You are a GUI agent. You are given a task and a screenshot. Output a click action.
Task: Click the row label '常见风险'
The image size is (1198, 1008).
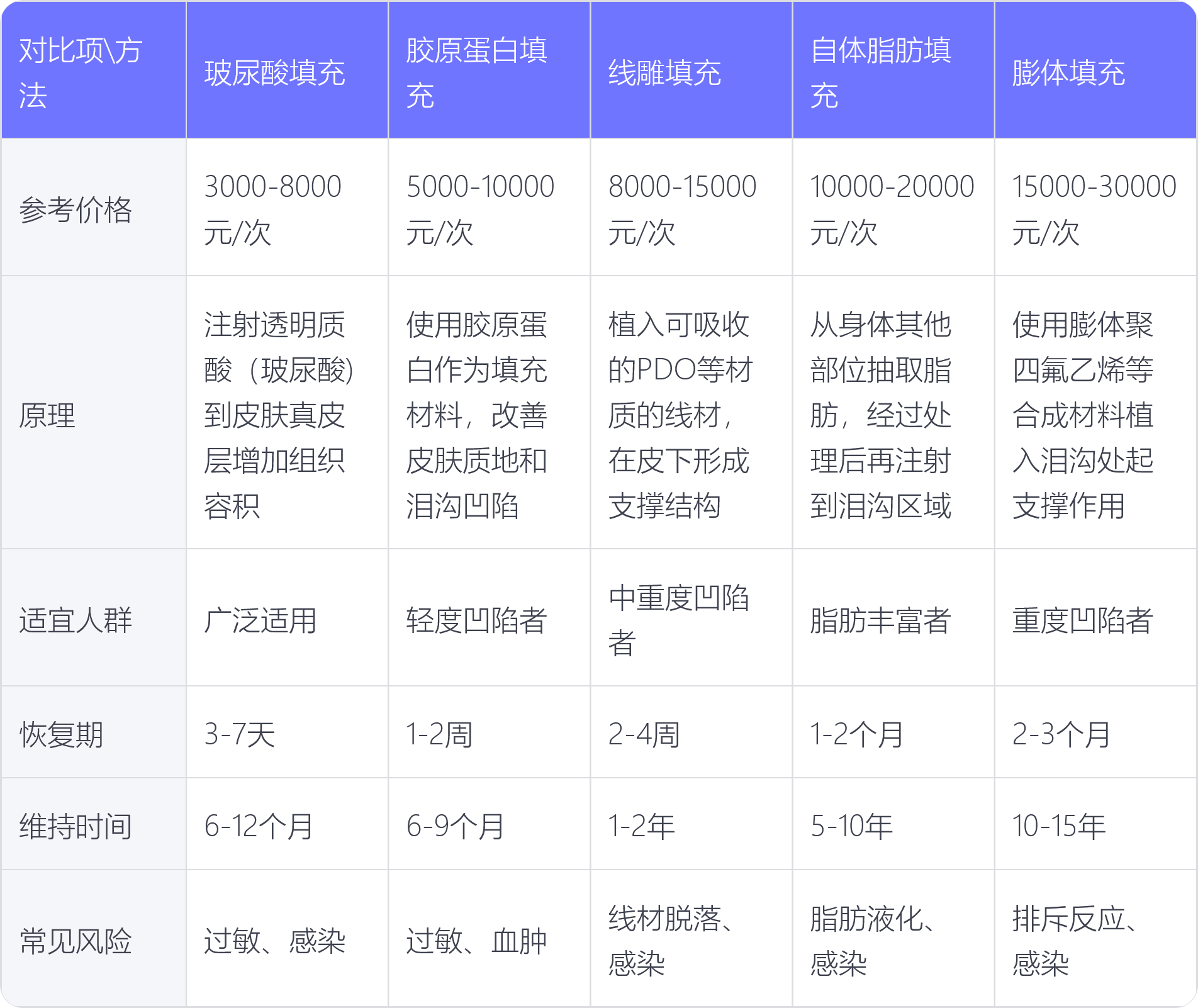pos(94,938)
